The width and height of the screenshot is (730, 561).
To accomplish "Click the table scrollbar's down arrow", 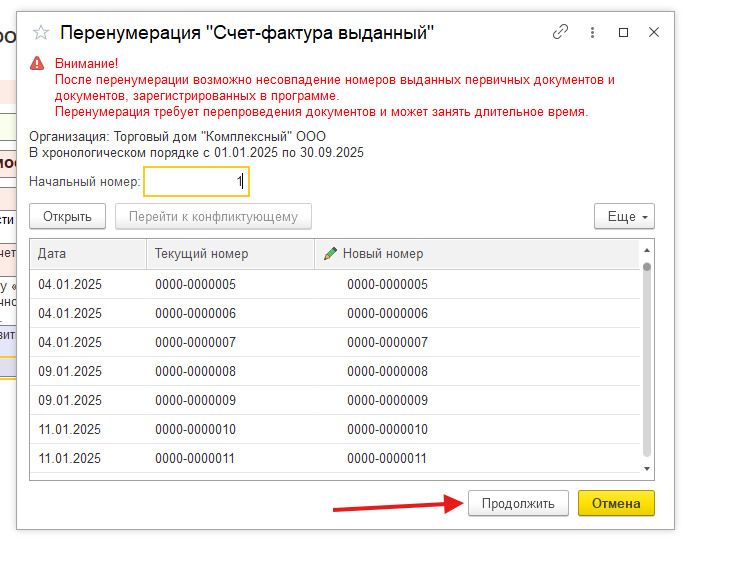I will 647,468.
